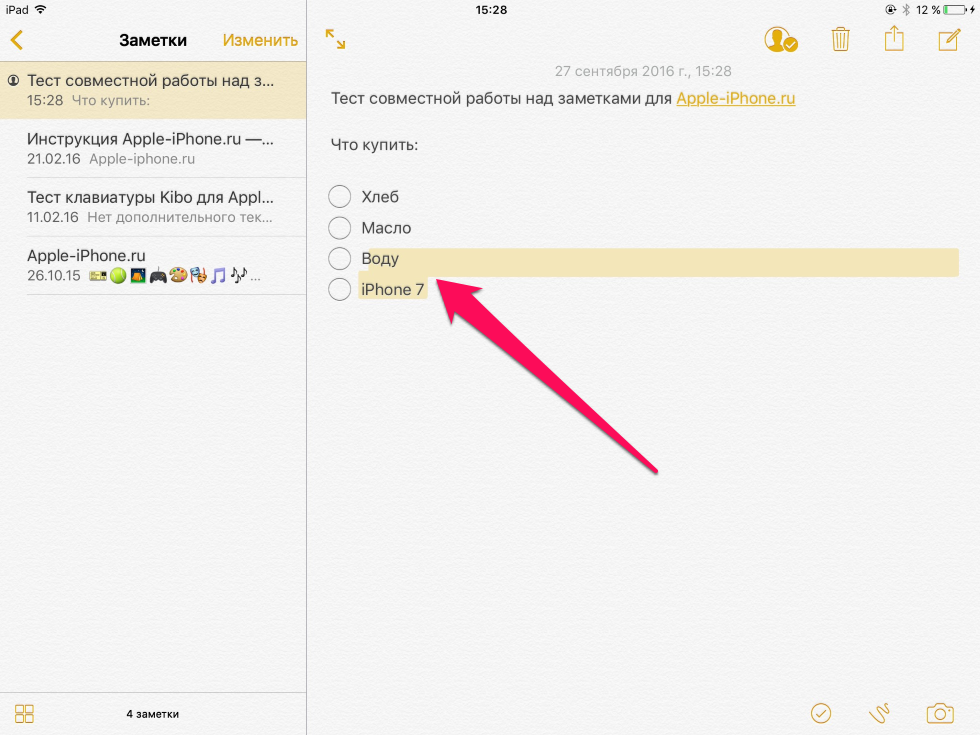
Task: Check off the Воду checklist item
Action: [x=339, y=258]
